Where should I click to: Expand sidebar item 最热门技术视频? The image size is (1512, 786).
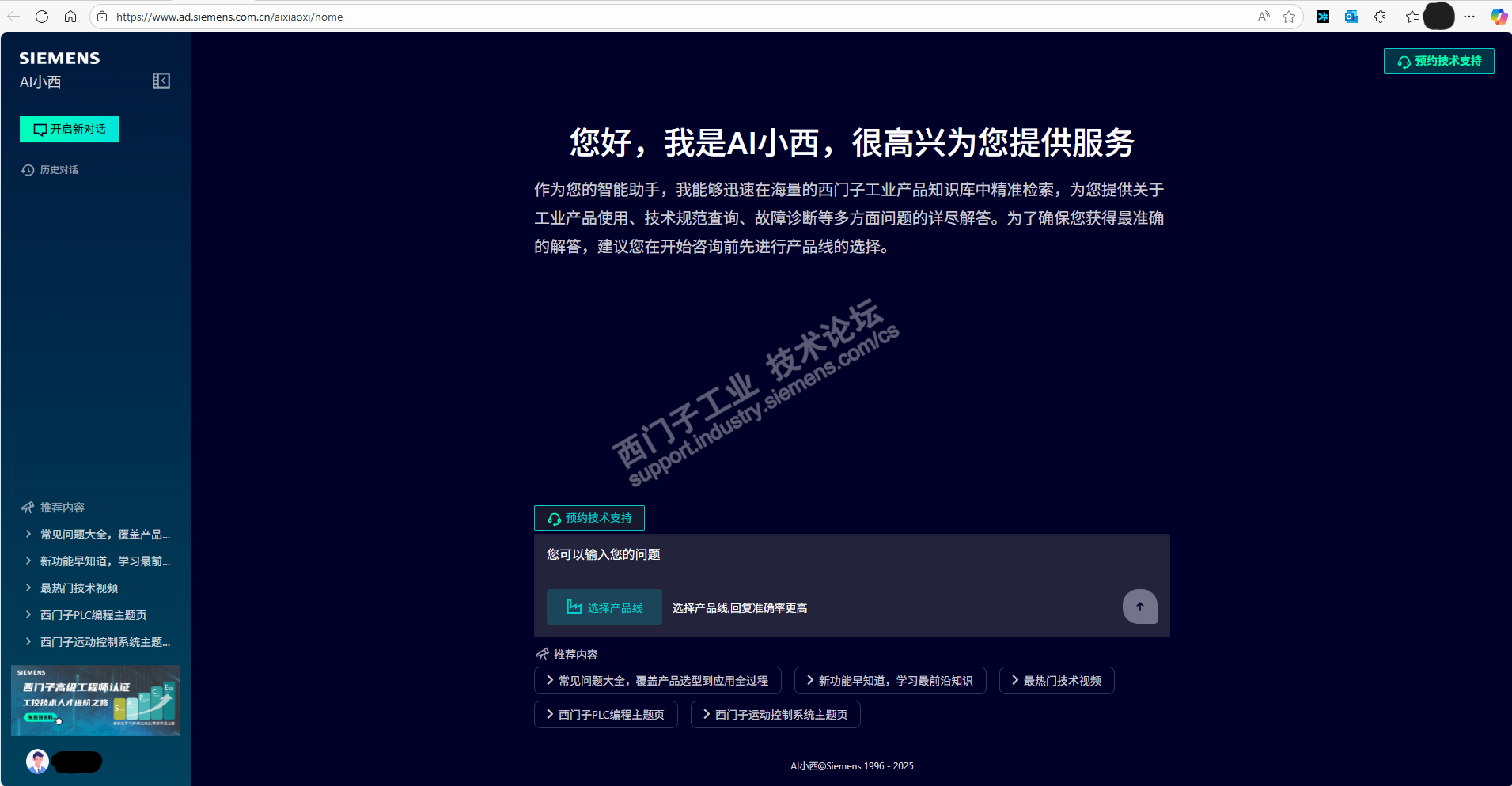click(x=72, y=588)
